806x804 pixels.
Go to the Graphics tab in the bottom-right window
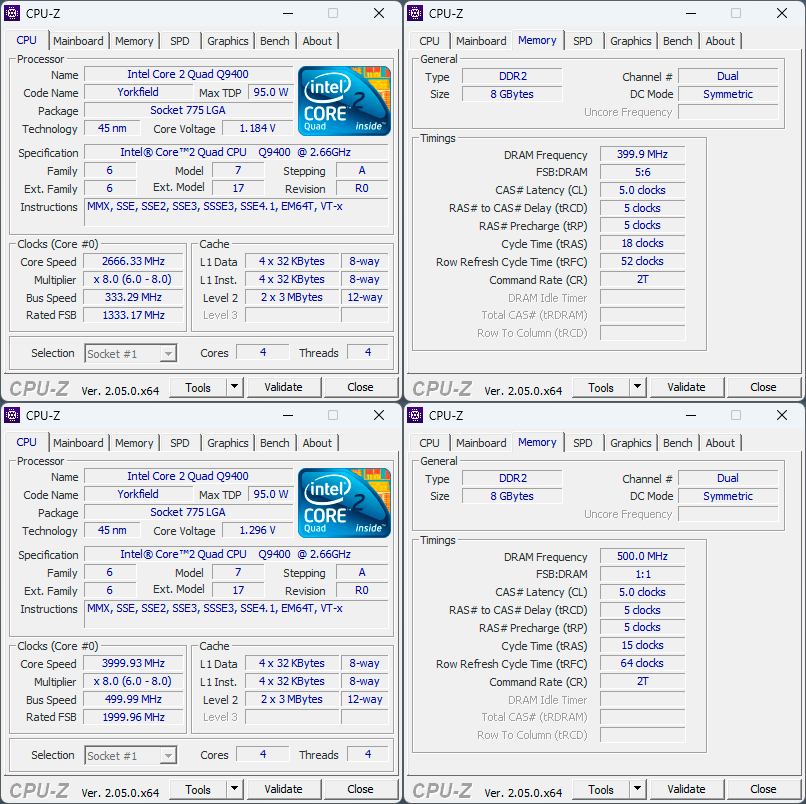[x=630, y=443]
